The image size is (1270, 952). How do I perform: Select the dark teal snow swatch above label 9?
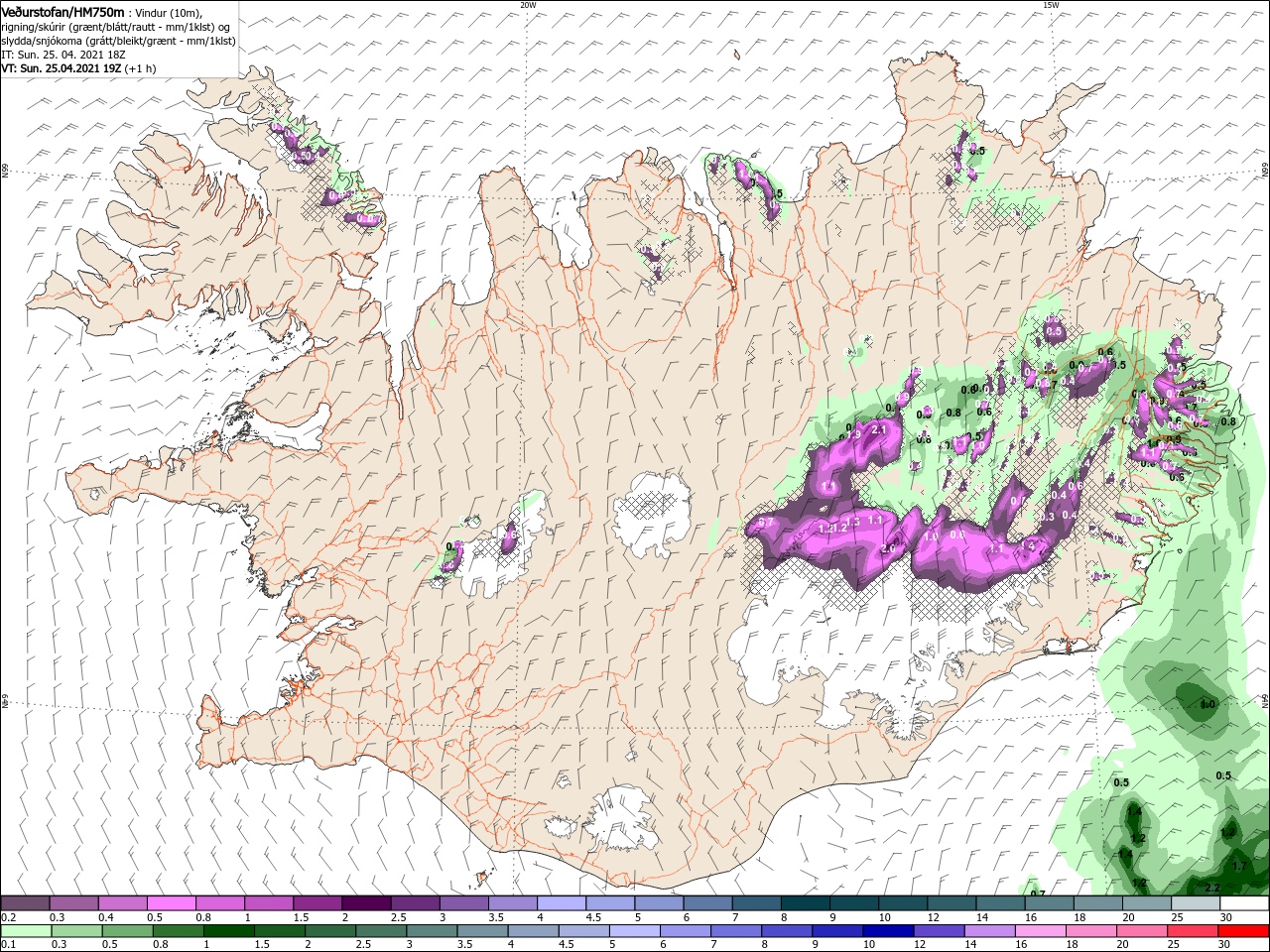click(852, 903)
